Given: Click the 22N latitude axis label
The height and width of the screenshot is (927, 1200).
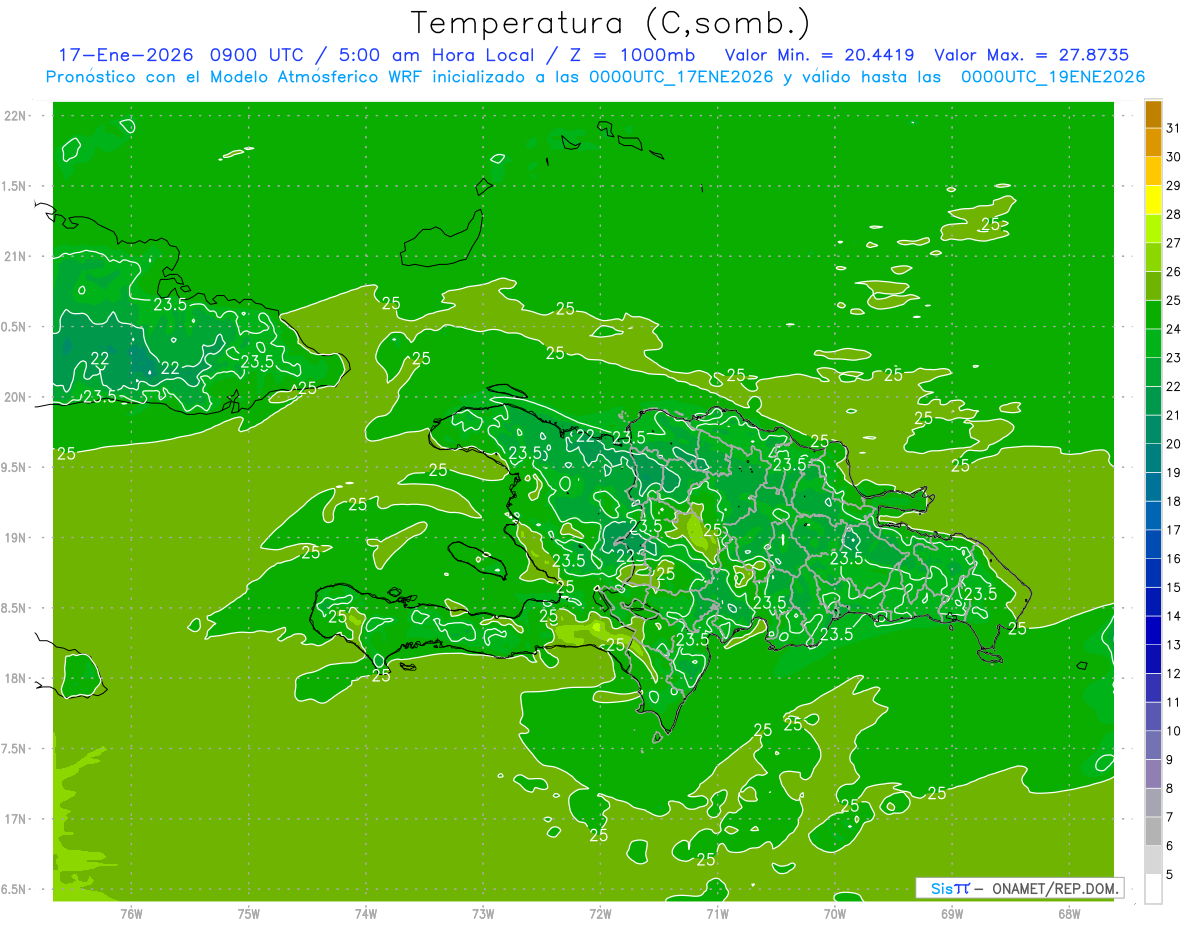Looking at the screenshot, I should pos(15,115).
